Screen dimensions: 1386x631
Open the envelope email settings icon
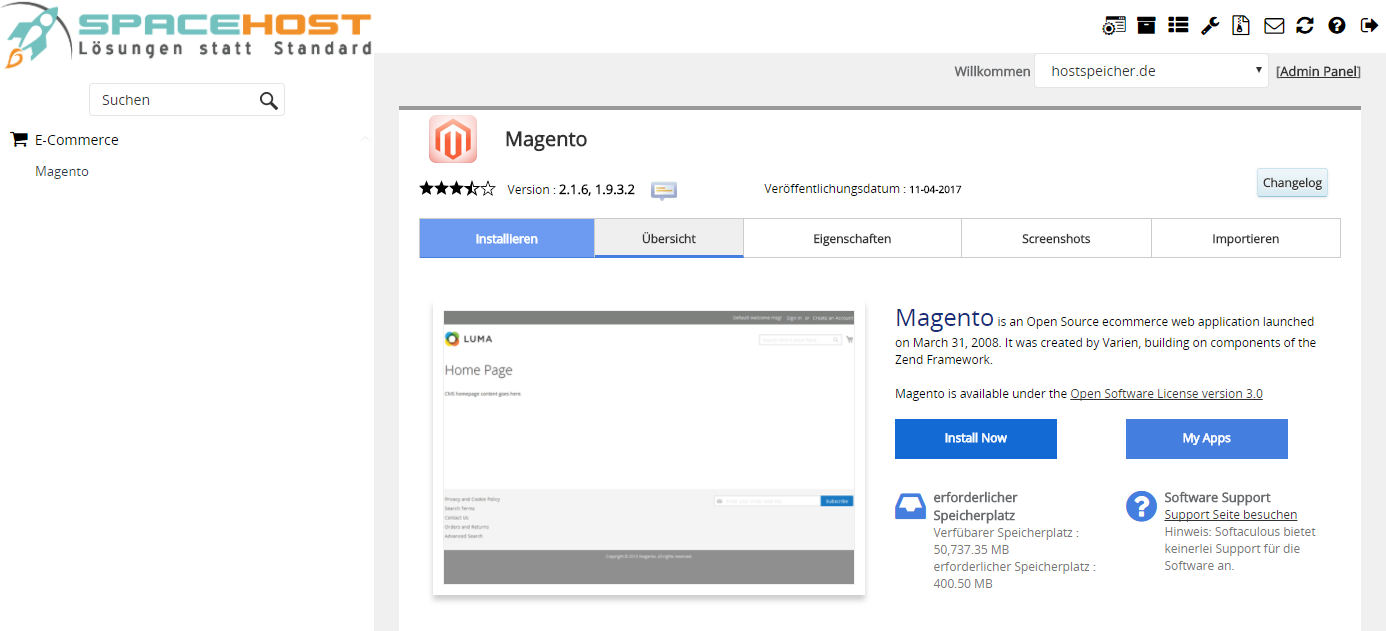point(1274,26)
